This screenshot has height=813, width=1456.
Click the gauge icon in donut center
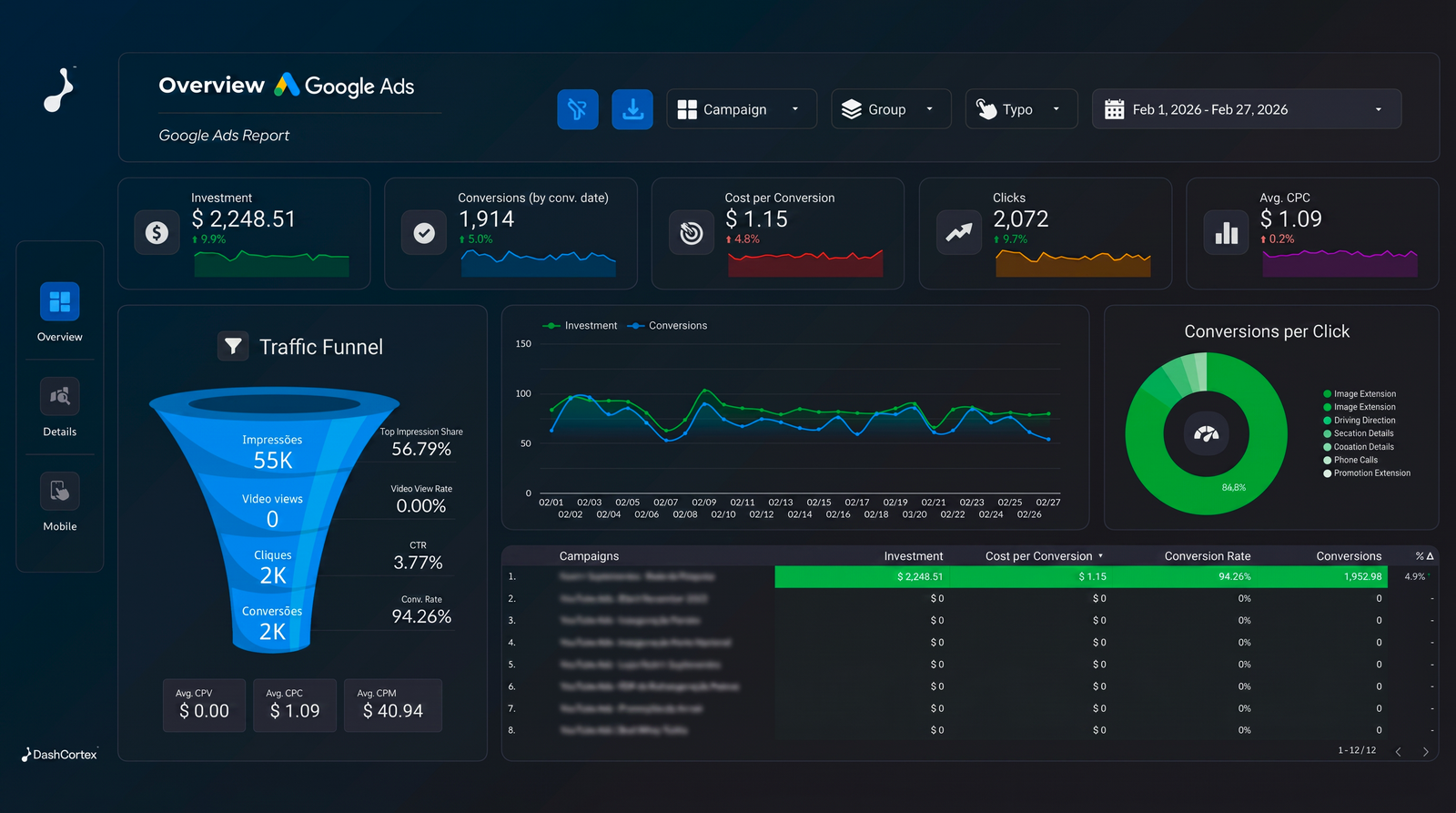pos(1207,433)
